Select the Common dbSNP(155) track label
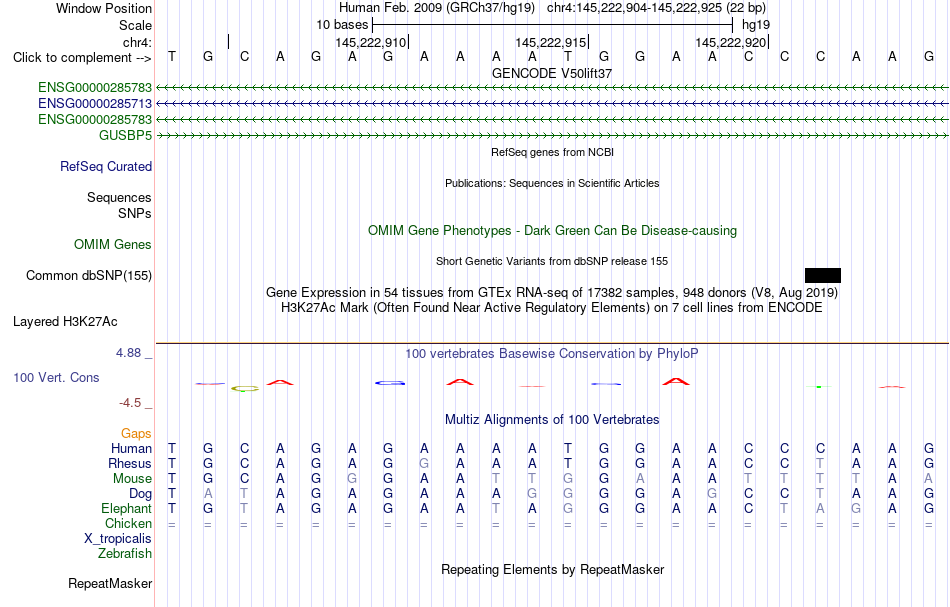 (89, 276)
